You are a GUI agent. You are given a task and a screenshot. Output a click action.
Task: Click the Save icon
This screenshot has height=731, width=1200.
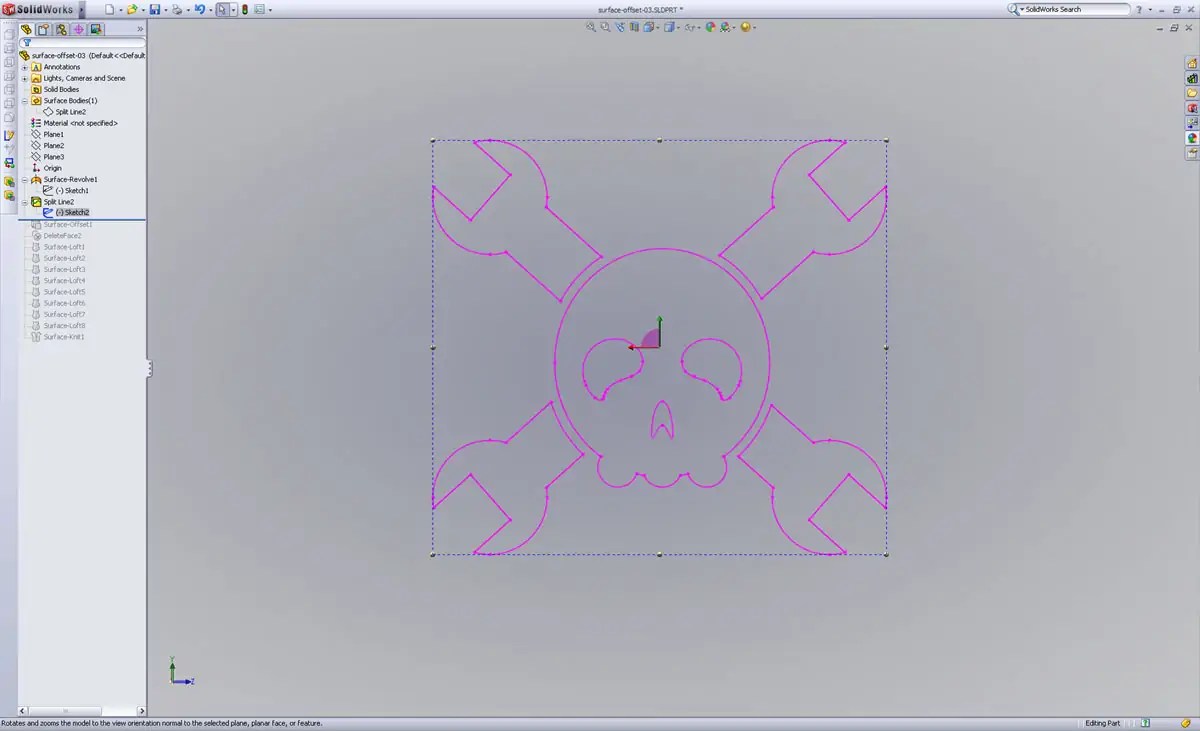click(155, 9)
